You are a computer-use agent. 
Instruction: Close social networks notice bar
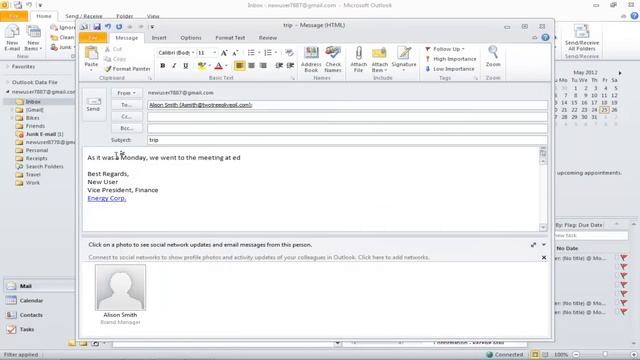[544, 258]
